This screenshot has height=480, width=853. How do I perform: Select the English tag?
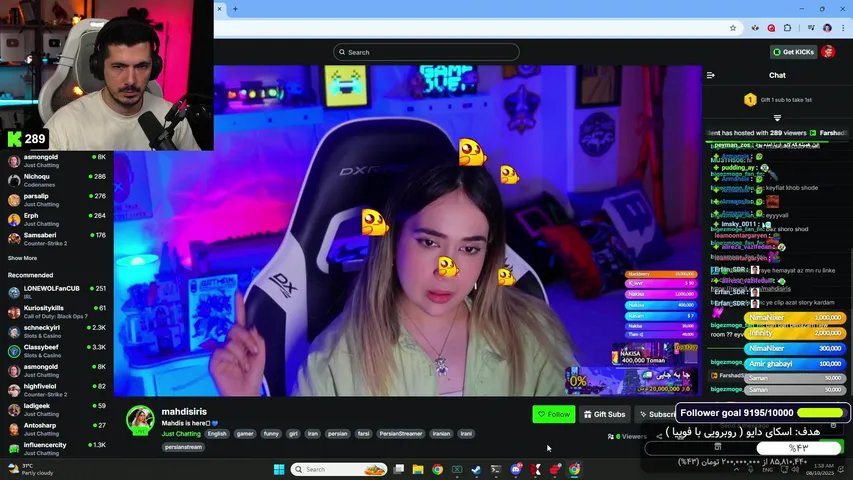[217, 434]
